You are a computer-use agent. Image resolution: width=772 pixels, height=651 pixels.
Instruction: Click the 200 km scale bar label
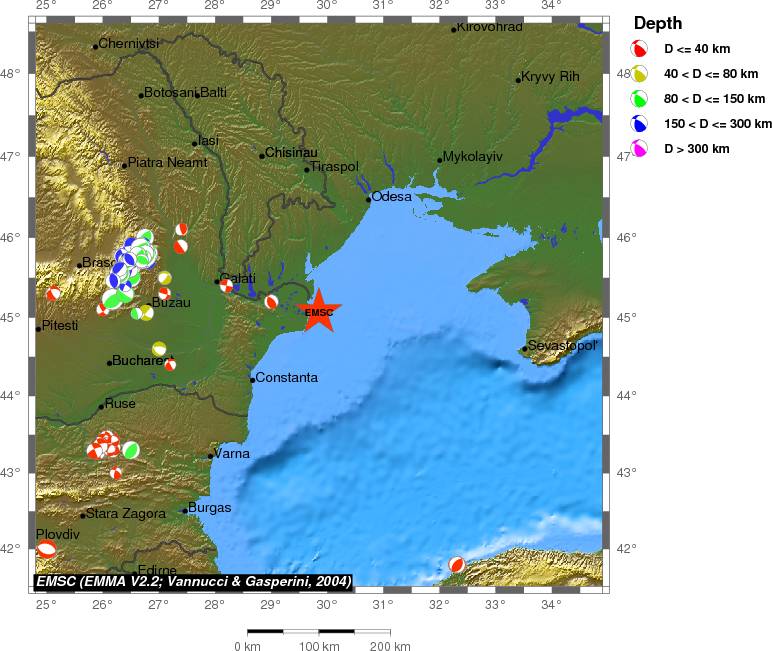pyautogui.click(x=390, y=646)
